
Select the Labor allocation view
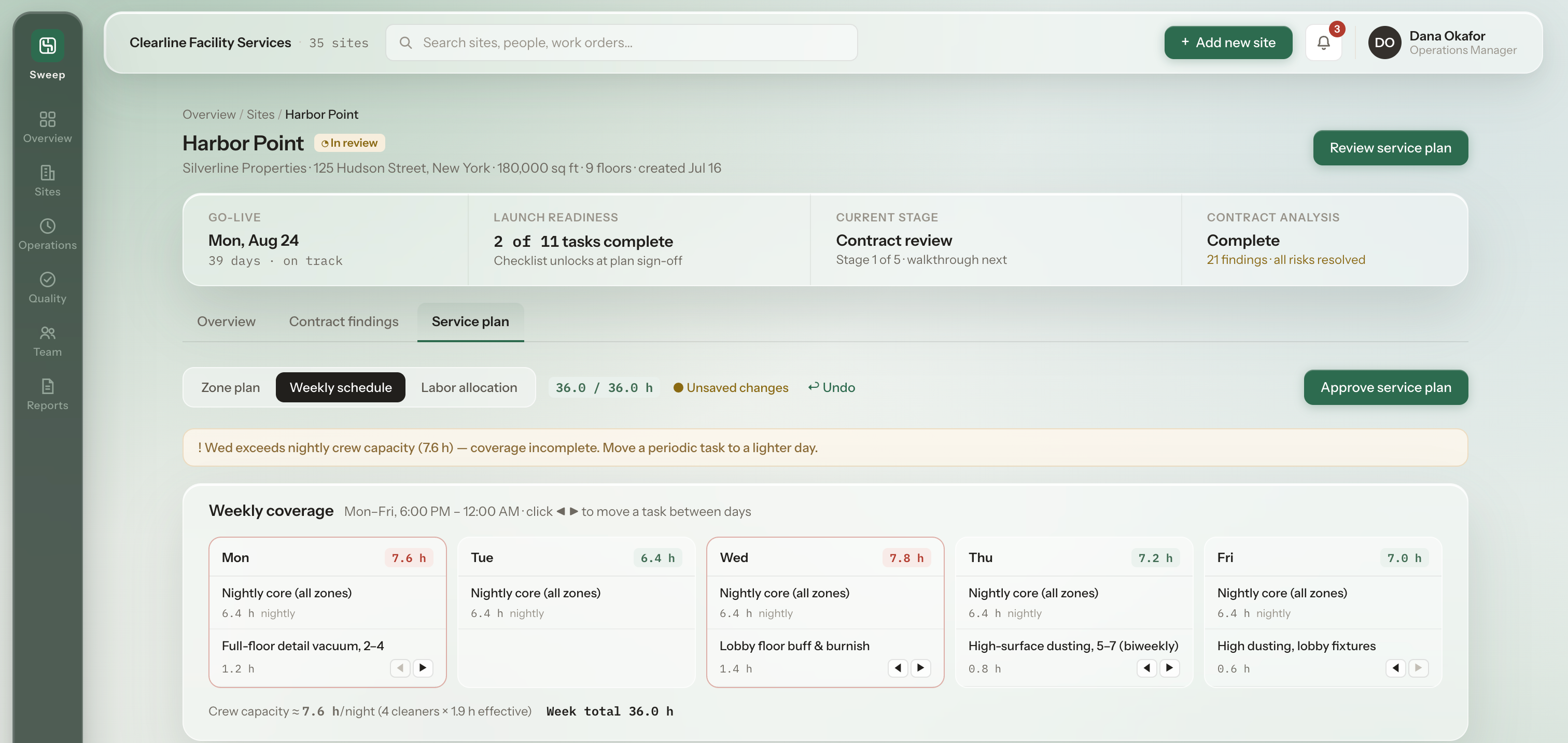469,387
